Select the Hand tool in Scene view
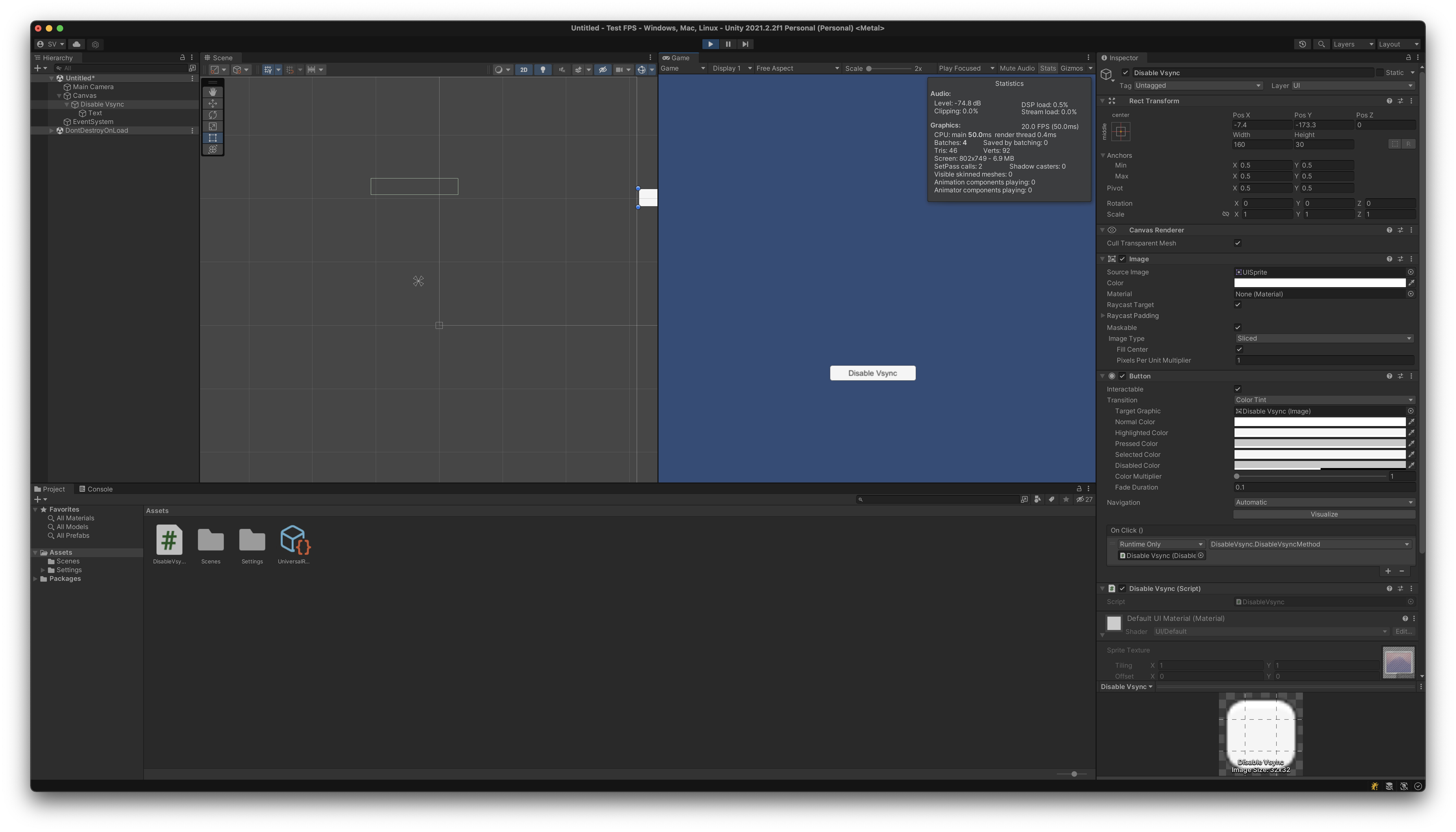This screenshot has height=832, width=1456. pos(213,92)
